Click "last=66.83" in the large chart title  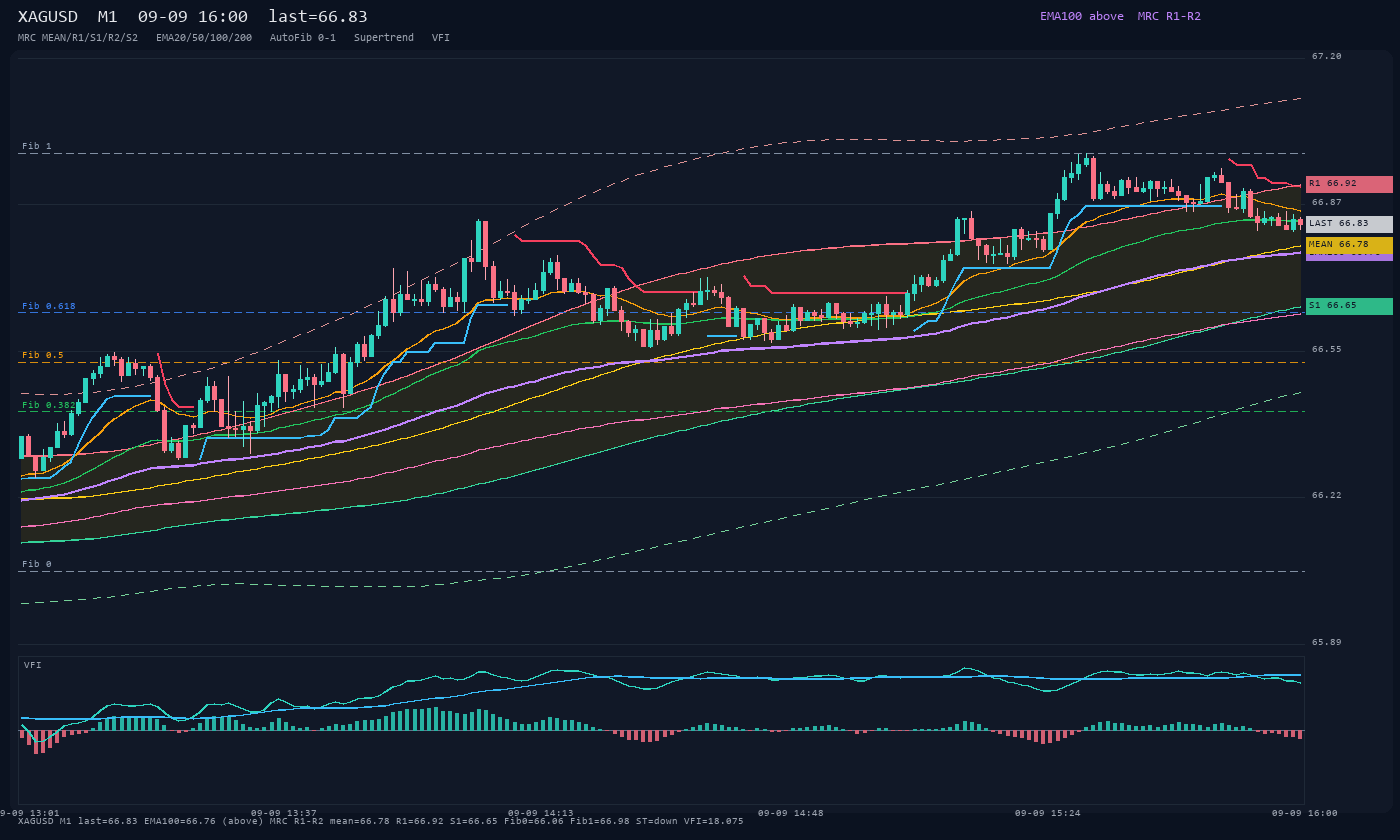coord(318,17)
